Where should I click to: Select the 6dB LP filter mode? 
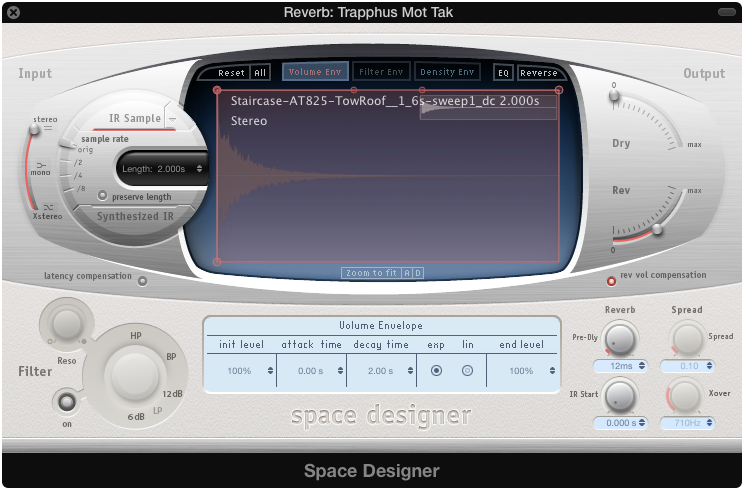(136, 416)
